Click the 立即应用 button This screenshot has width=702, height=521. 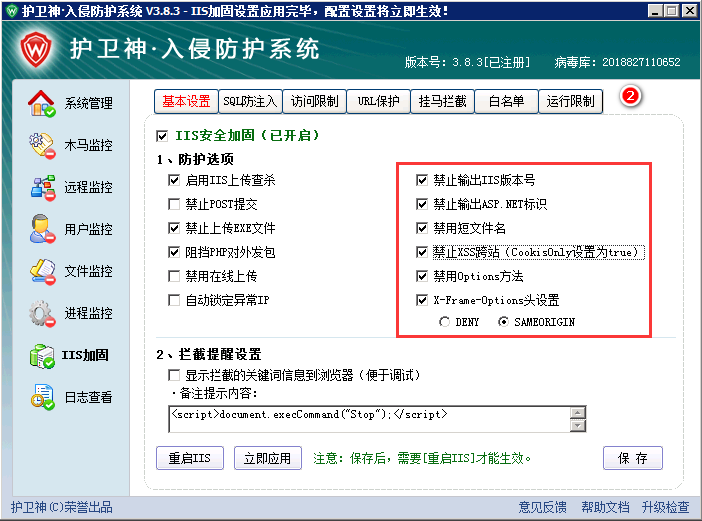tap(268, 458)
